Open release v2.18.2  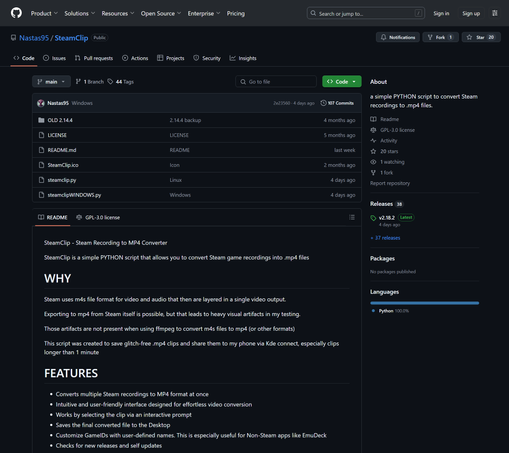(x=387, y=218)
